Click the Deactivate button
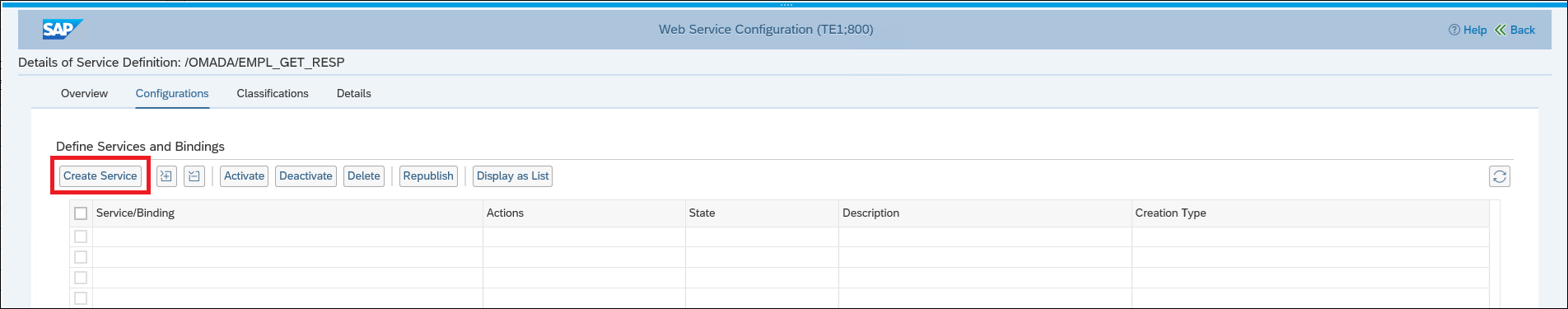 (306, 176)
